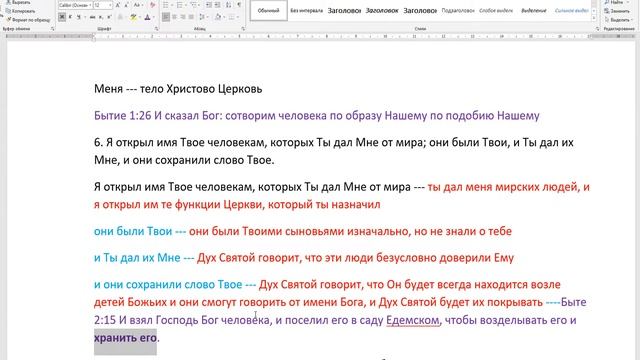Toggle underline formatting
Screen dimensions: 640x360
[78, 17]
